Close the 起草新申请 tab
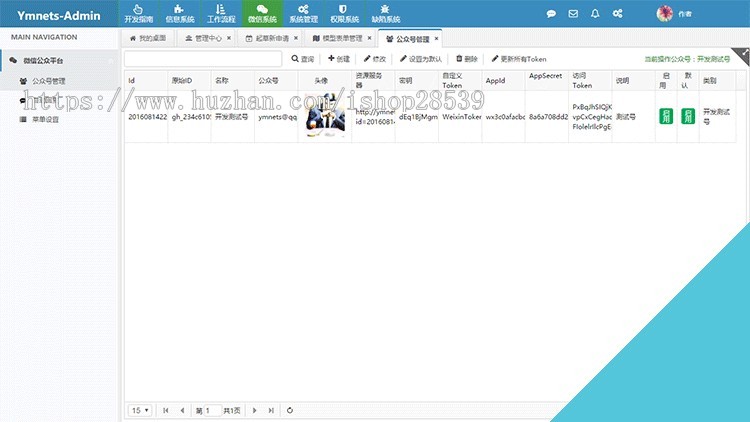The width and height of the screenshot is (750, 422). (296, 38)
